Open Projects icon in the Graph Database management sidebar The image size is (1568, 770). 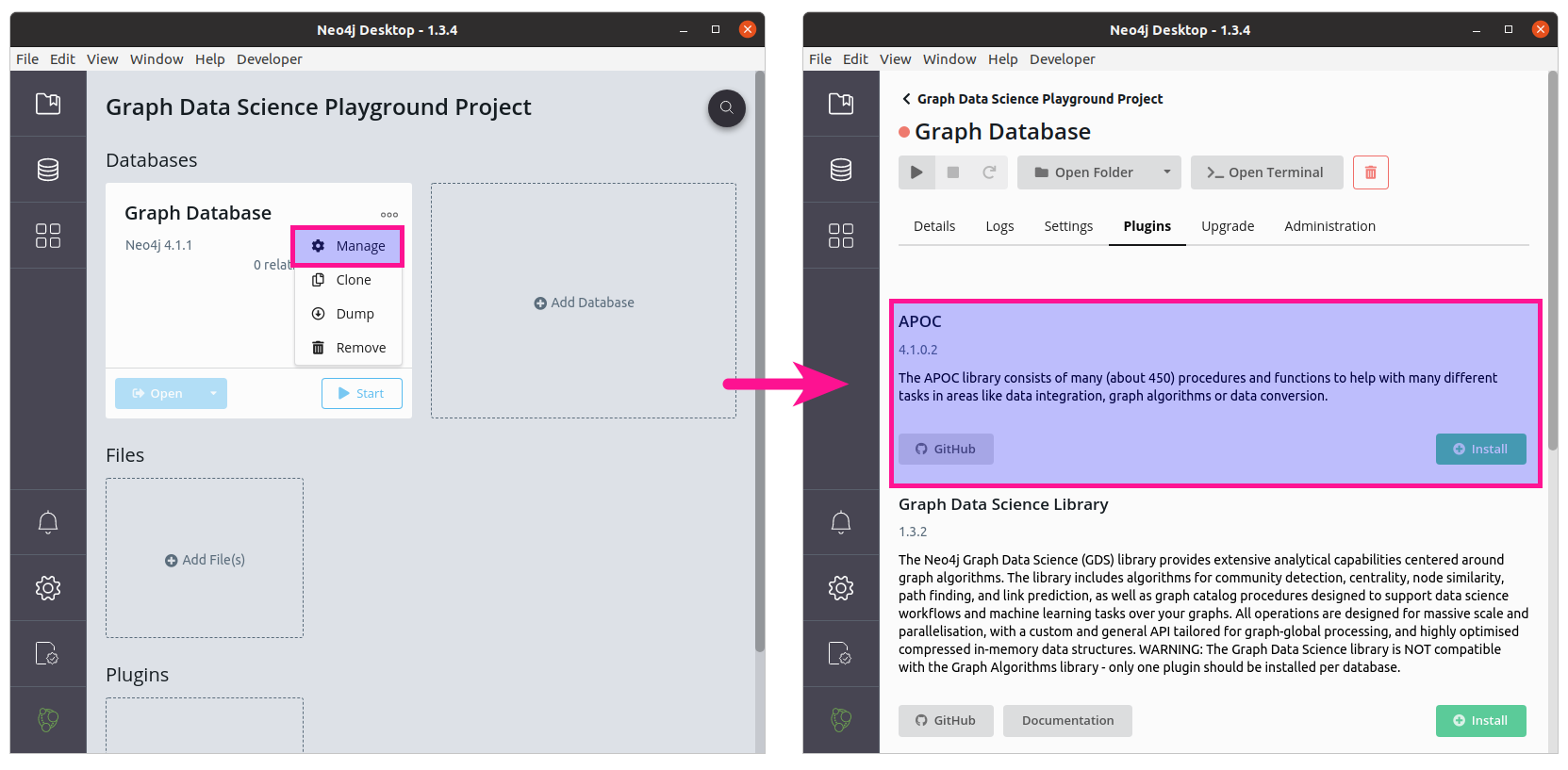841,104
